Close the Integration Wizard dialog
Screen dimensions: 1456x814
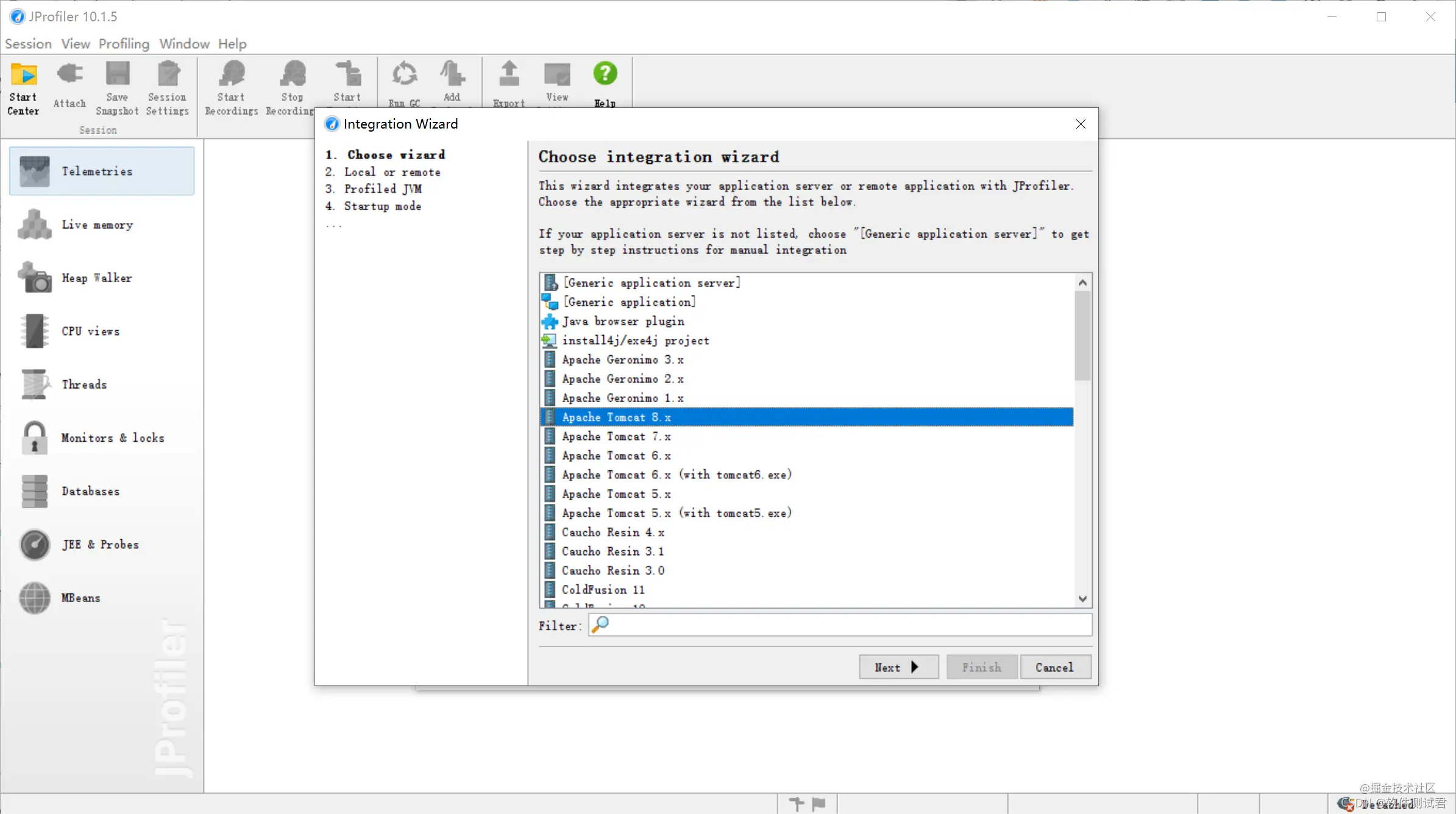click(x=1081, y=124)
